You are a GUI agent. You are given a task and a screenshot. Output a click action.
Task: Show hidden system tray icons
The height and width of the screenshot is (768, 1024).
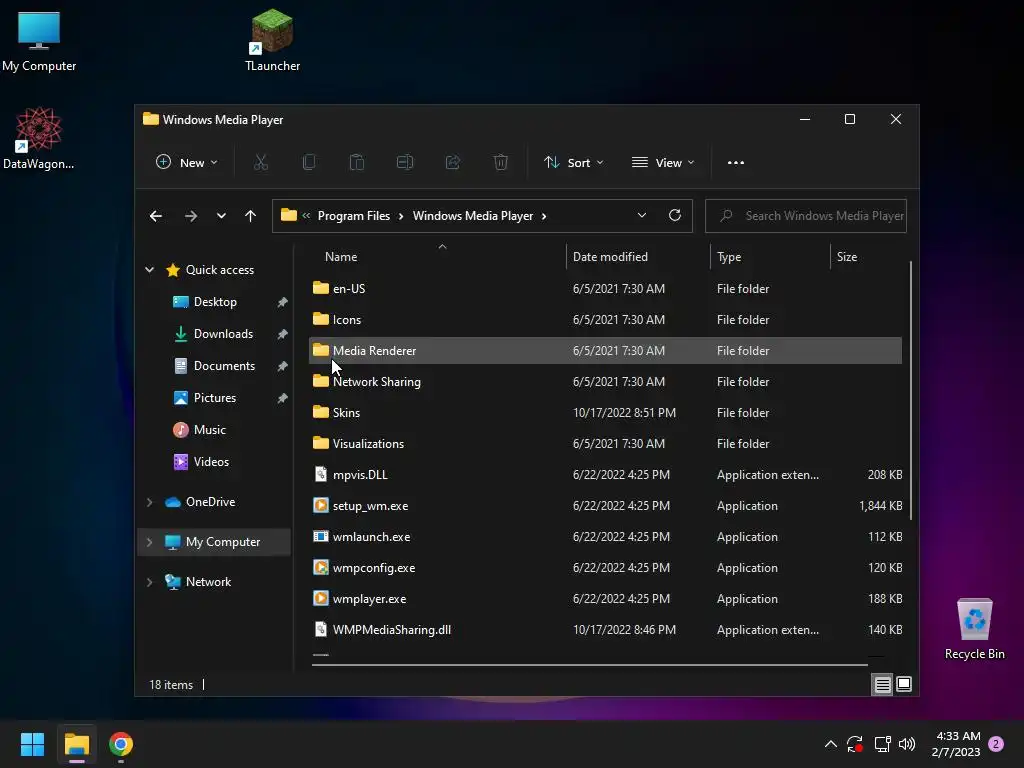click(x=830, y=744)
